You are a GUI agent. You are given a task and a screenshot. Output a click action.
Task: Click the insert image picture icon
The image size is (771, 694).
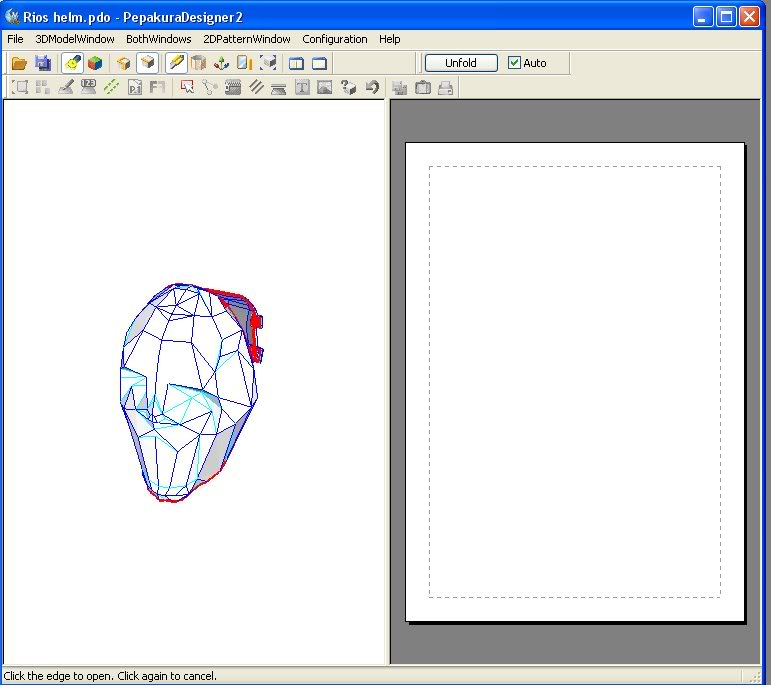pyautogui.click(x=325, y=88)
